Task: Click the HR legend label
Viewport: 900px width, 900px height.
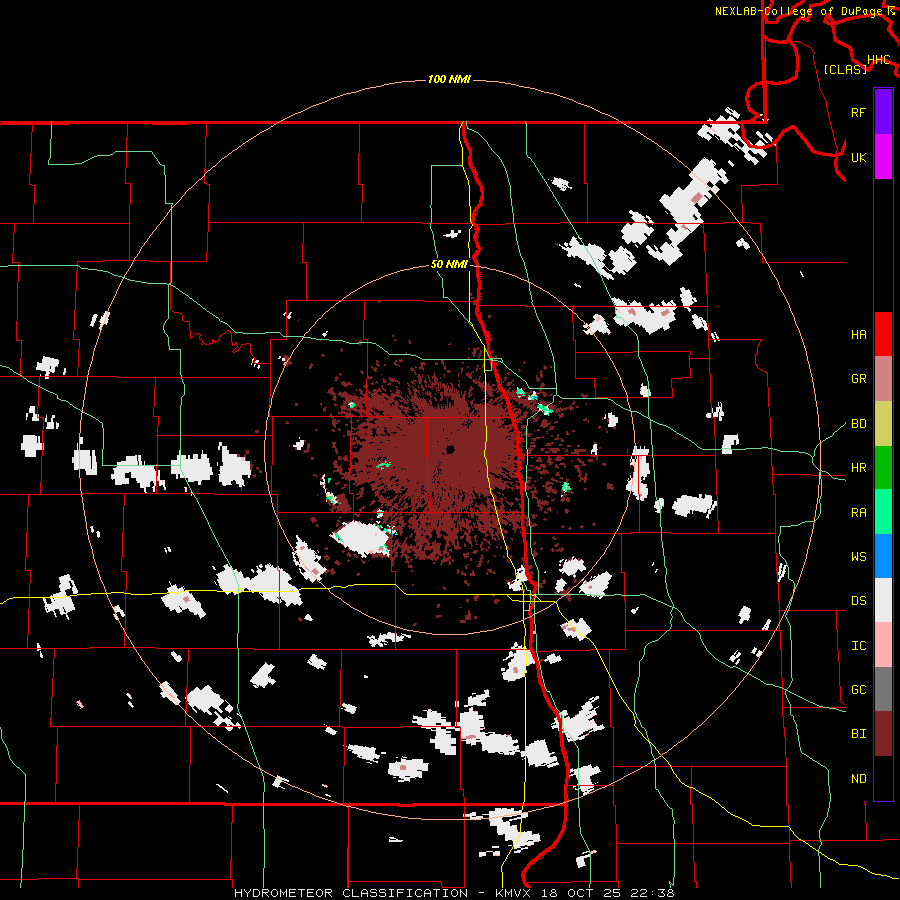Action: (x=858, y=468)
